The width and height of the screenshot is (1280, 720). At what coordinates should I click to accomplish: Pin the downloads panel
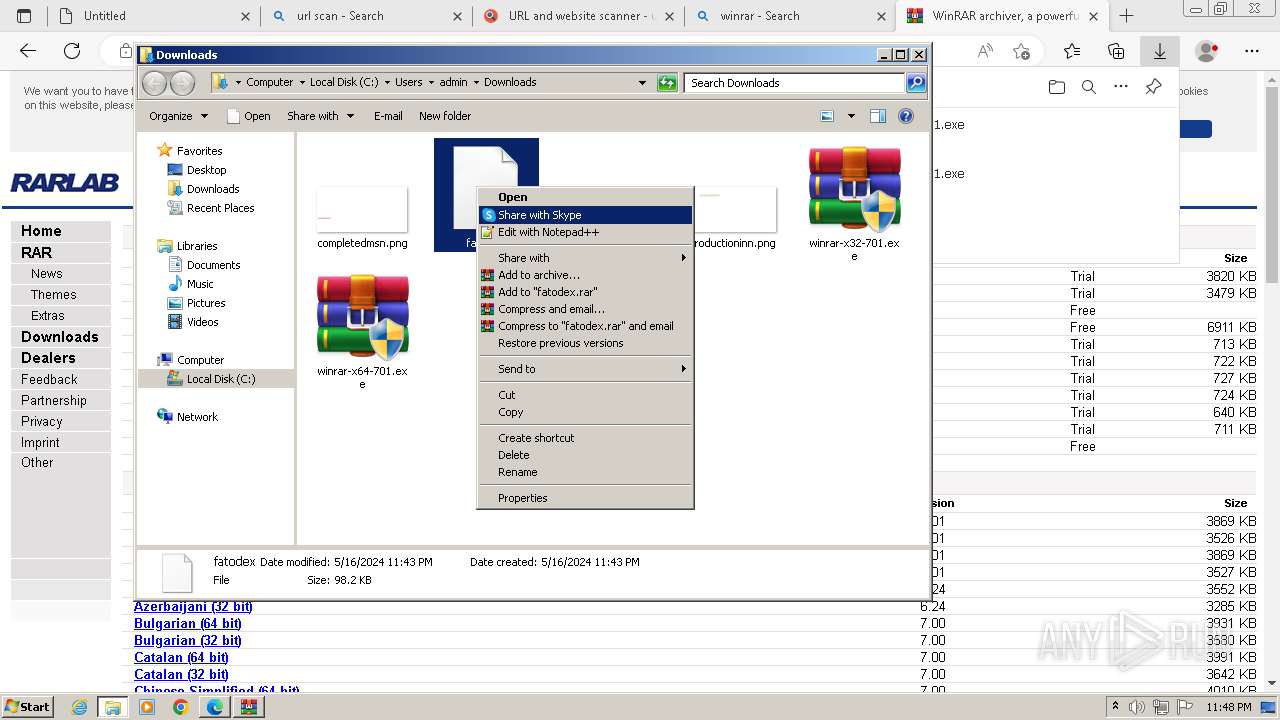pyautogui.click(x=1153, y=87)
